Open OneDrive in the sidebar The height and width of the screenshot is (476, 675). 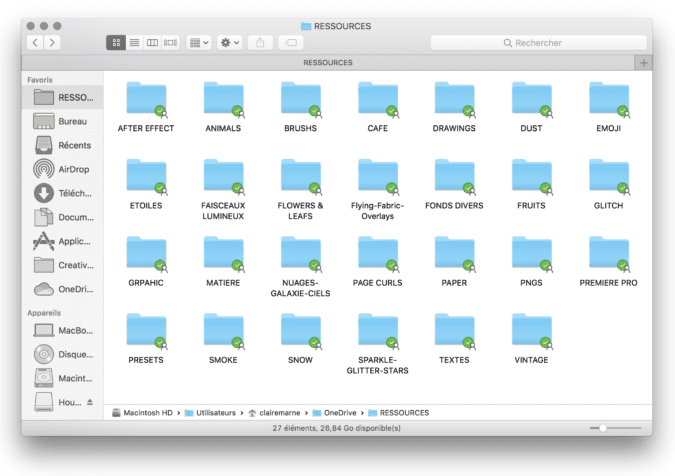(63, 289)
